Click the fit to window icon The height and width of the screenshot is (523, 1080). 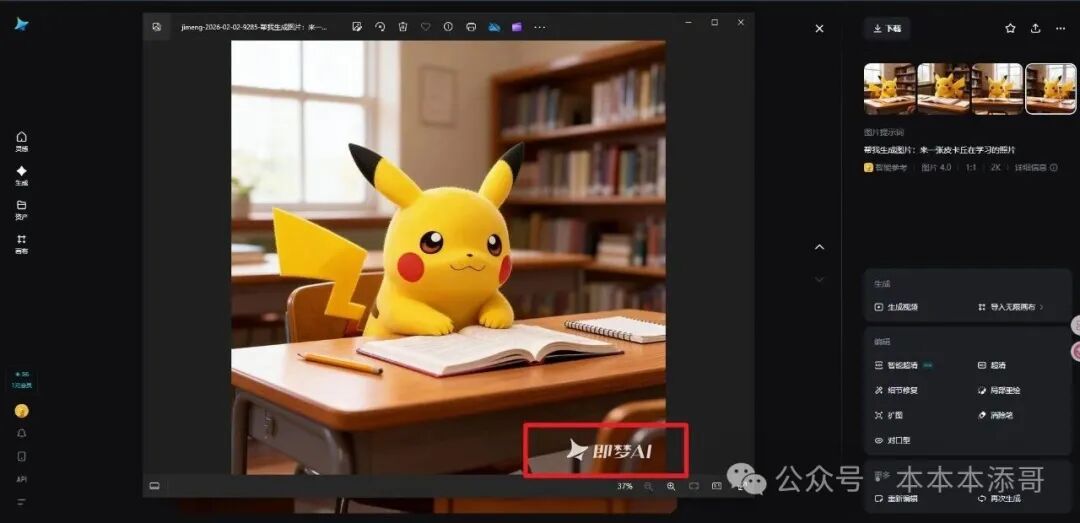[x=694, y=486]
